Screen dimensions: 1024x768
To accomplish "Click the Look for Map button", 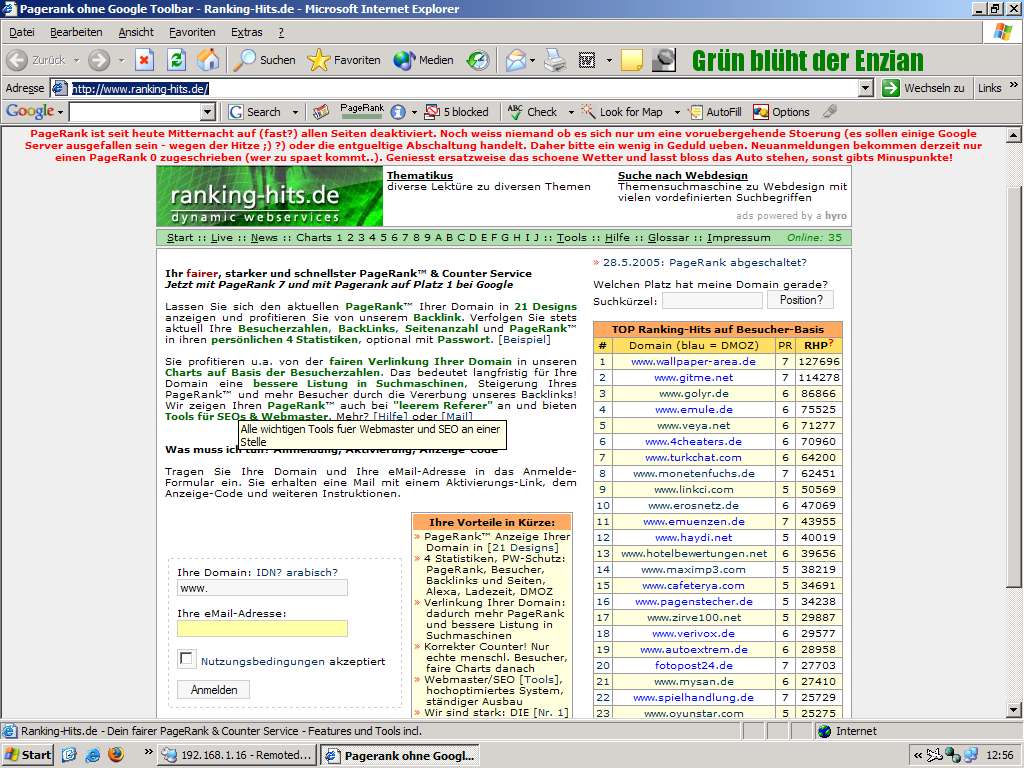I will tap(622, 112).
